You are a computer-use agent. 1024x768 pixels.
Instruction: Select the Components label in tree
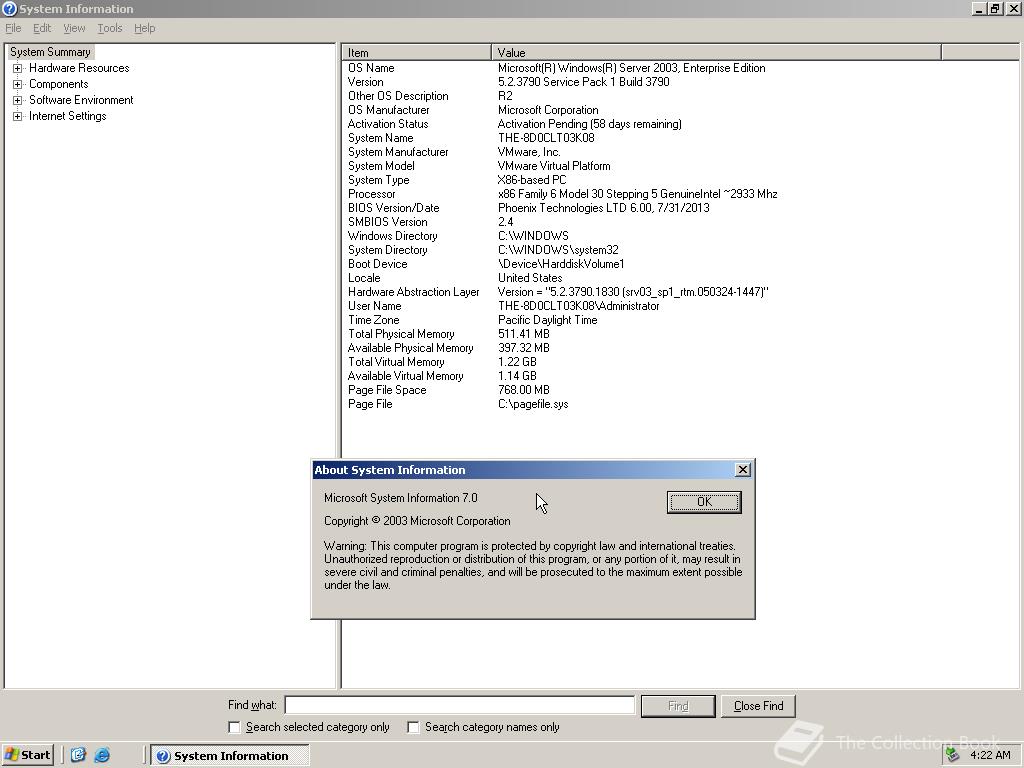(59, 84)
